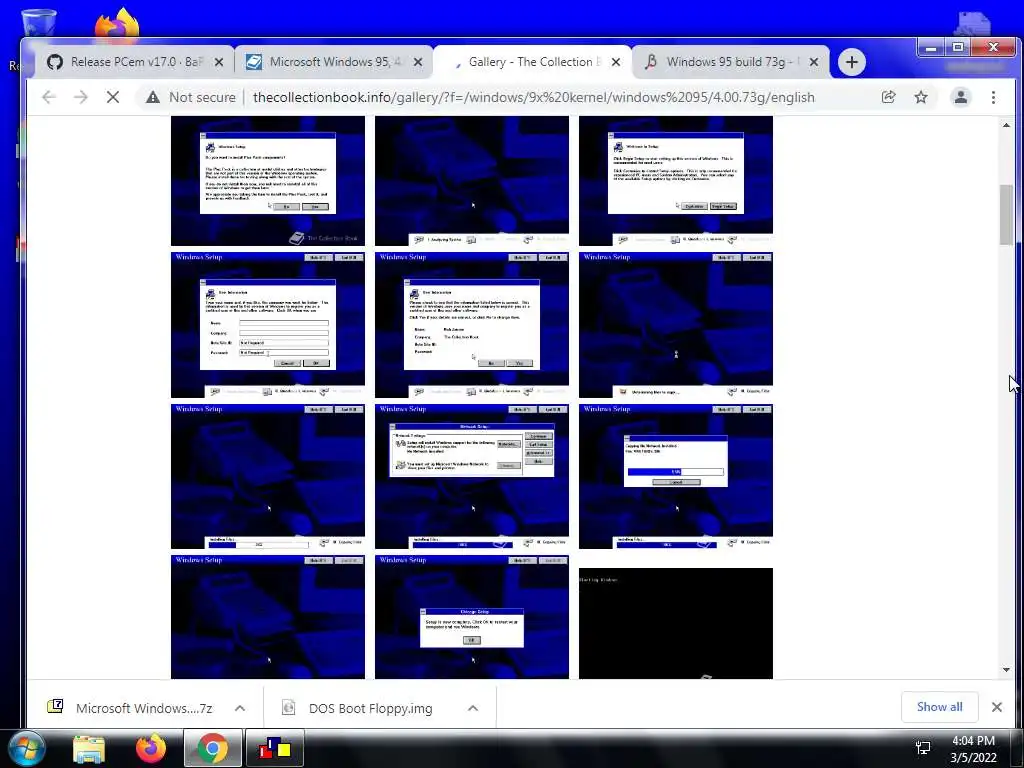Open the PCem taskbar application
This screenshot has height=768, width=1024.
point(275,748)
